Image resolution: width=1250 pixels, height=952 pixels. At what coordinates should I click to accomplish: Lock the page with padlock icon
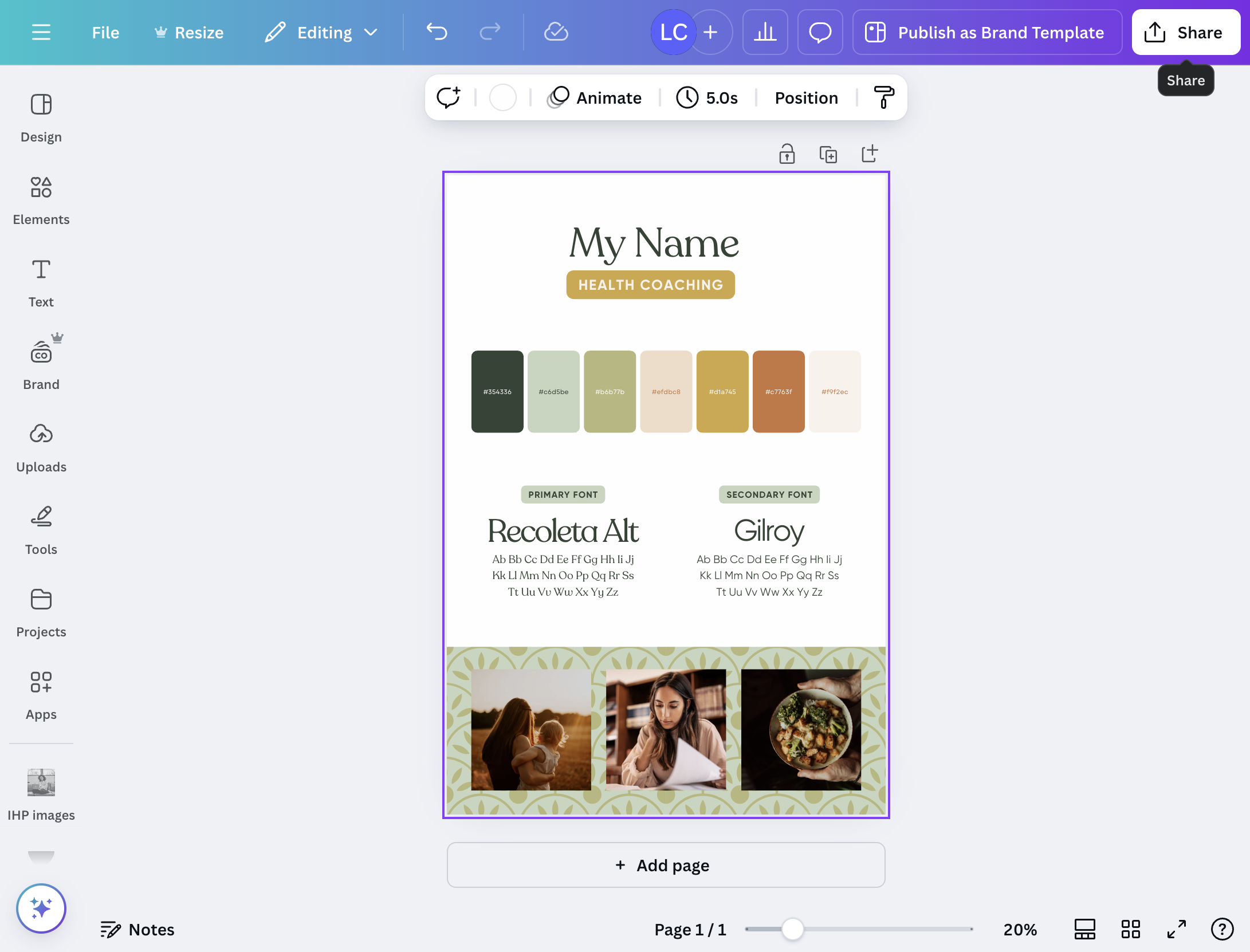[787, 154]
